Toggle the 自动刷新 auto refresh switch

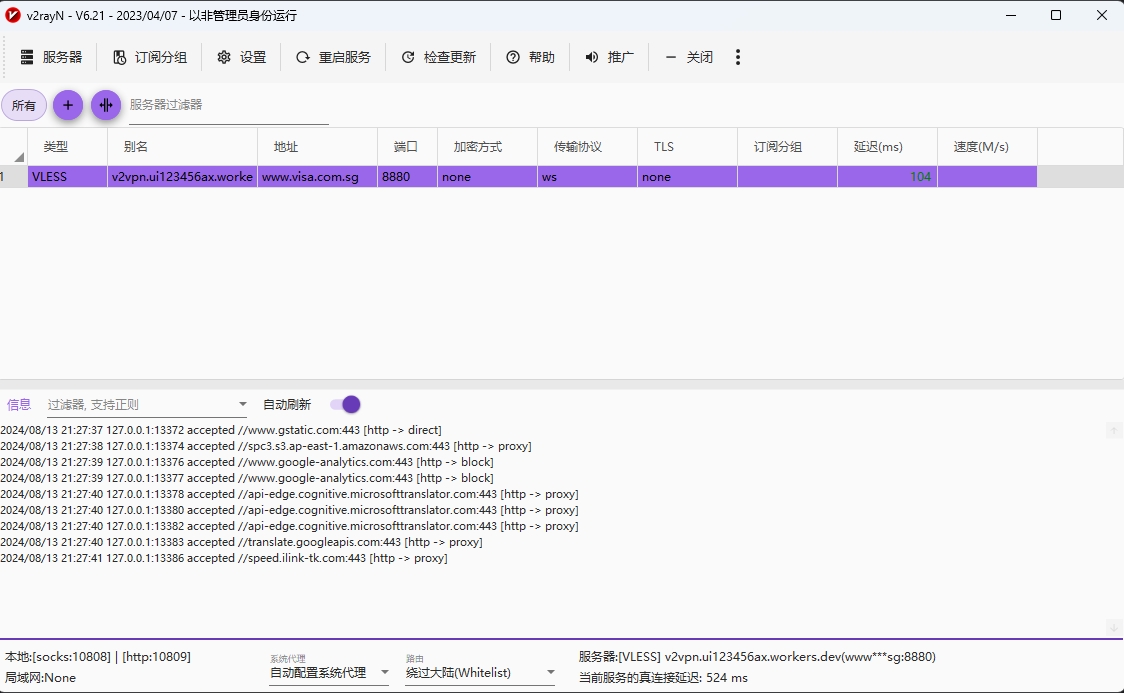[345, 404]
